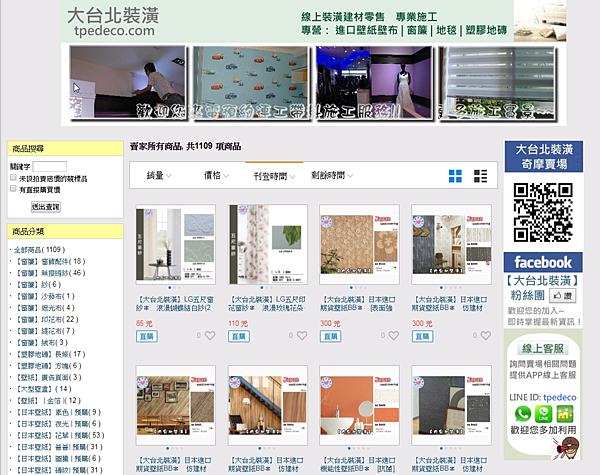Image resolution: width=600 pixels, height=475 pixels.
Task: Check 未設拍賣底價的競標品 checkbox
Action: pos(13,177)
